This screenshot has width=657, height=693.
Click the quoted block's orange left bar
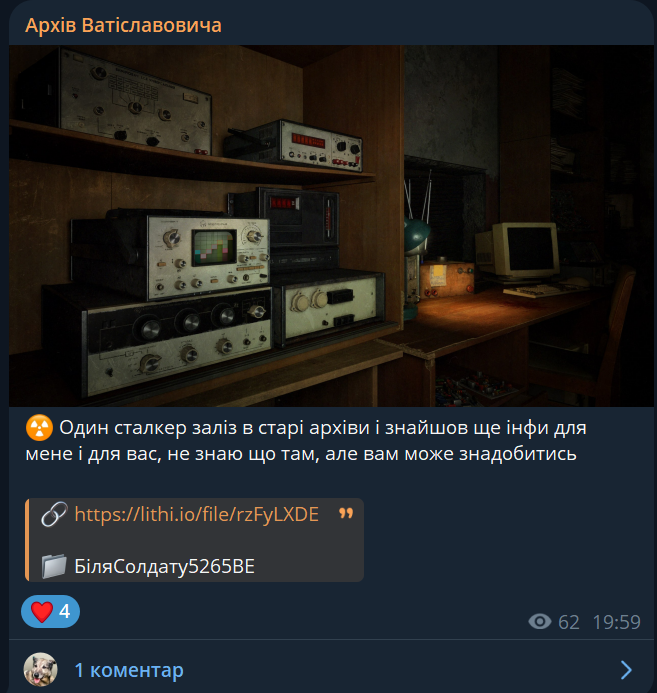(27, 540)
